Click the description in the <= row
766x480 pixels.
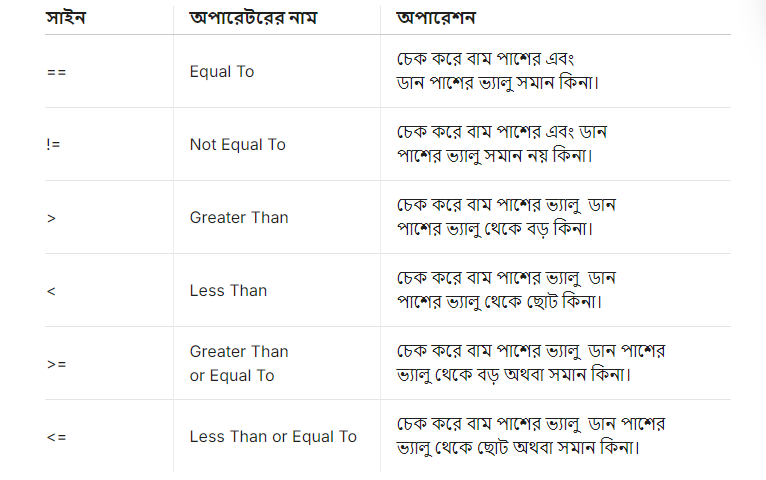(x=531, y=435)
